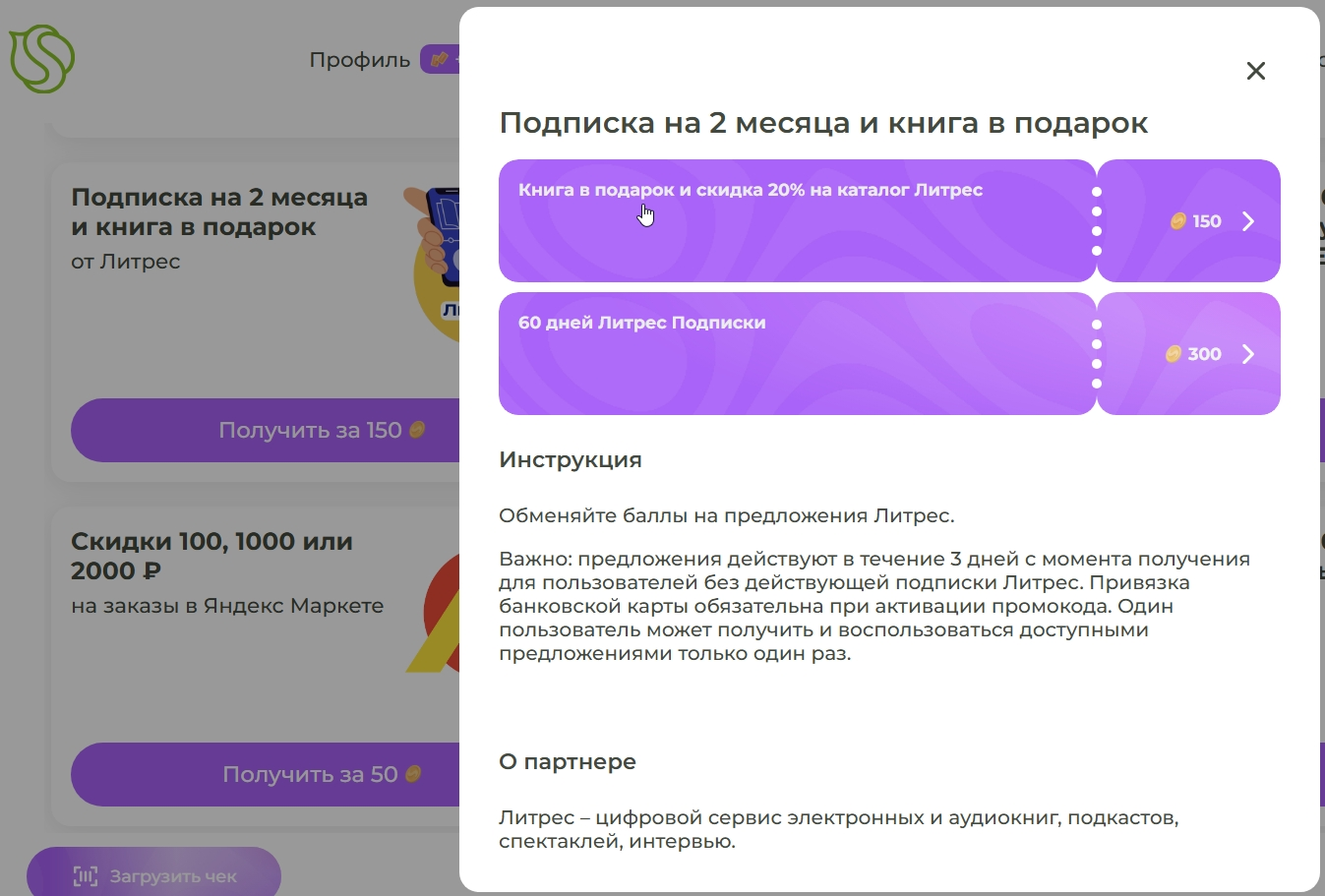Click the coin icon on 'Получить за 150' button
This screenshot has width=1325, height=896.
point(417,430)
